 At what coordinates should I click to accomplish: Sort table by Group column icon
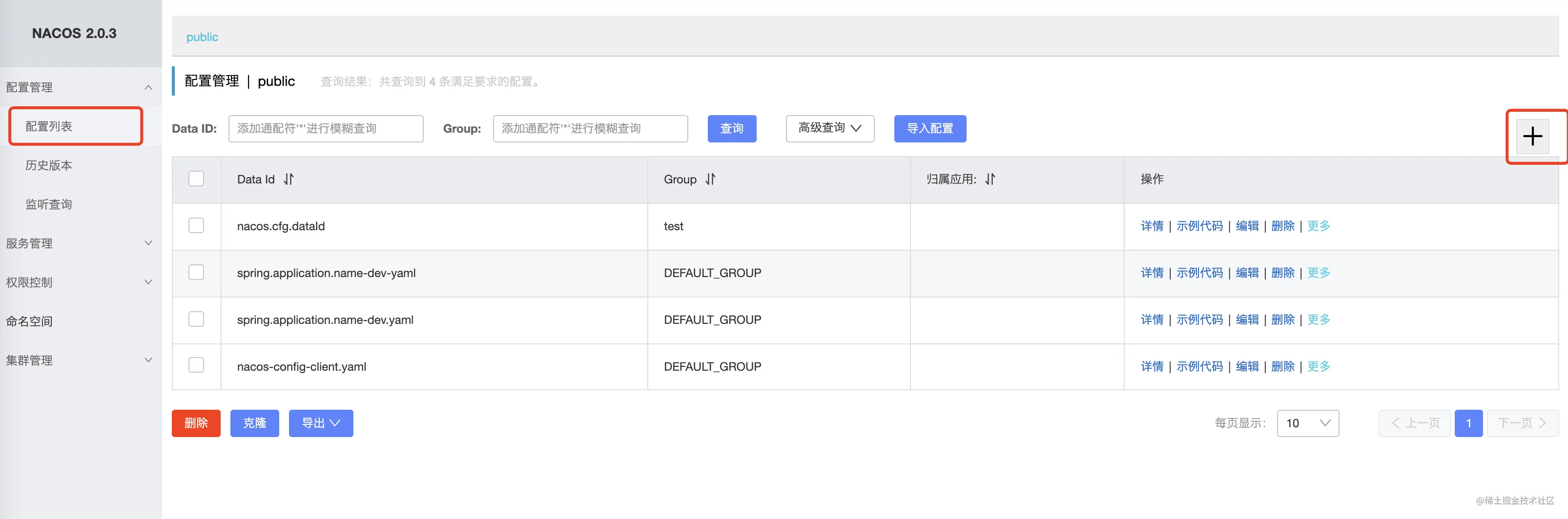[x=710, y=179]
